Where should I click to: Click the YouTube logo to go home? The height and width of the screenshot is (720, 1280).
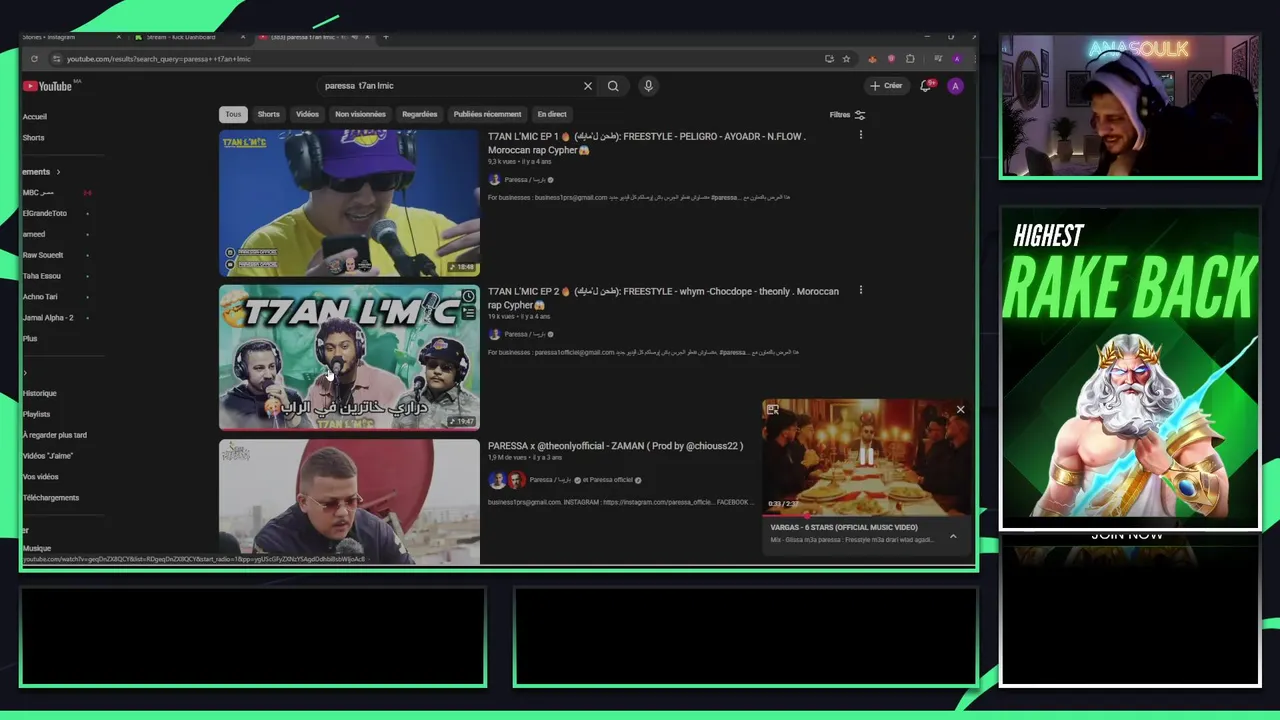point(47,86)
